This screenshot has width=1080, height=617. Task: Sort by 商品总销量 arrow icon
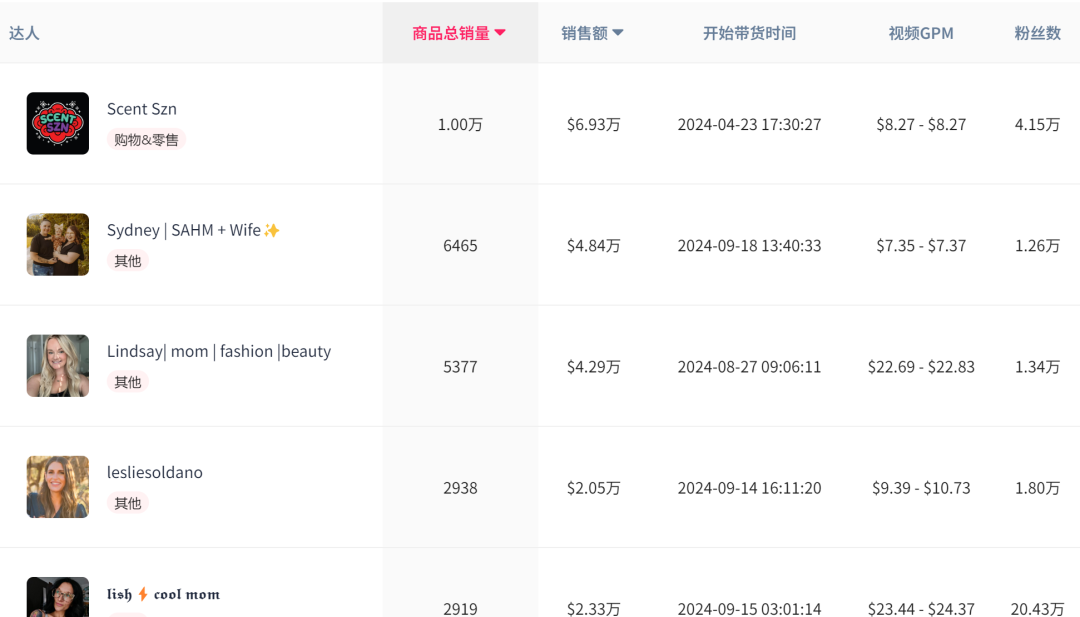pos(500,33)
